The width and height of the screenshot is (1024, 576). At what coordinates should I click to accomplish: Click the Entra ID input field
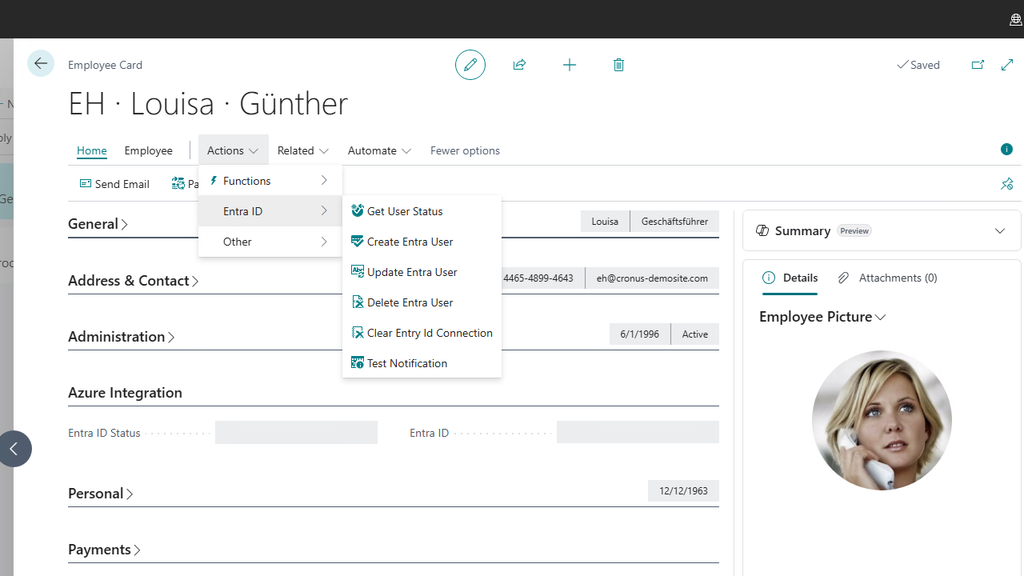tap(637, 432)
